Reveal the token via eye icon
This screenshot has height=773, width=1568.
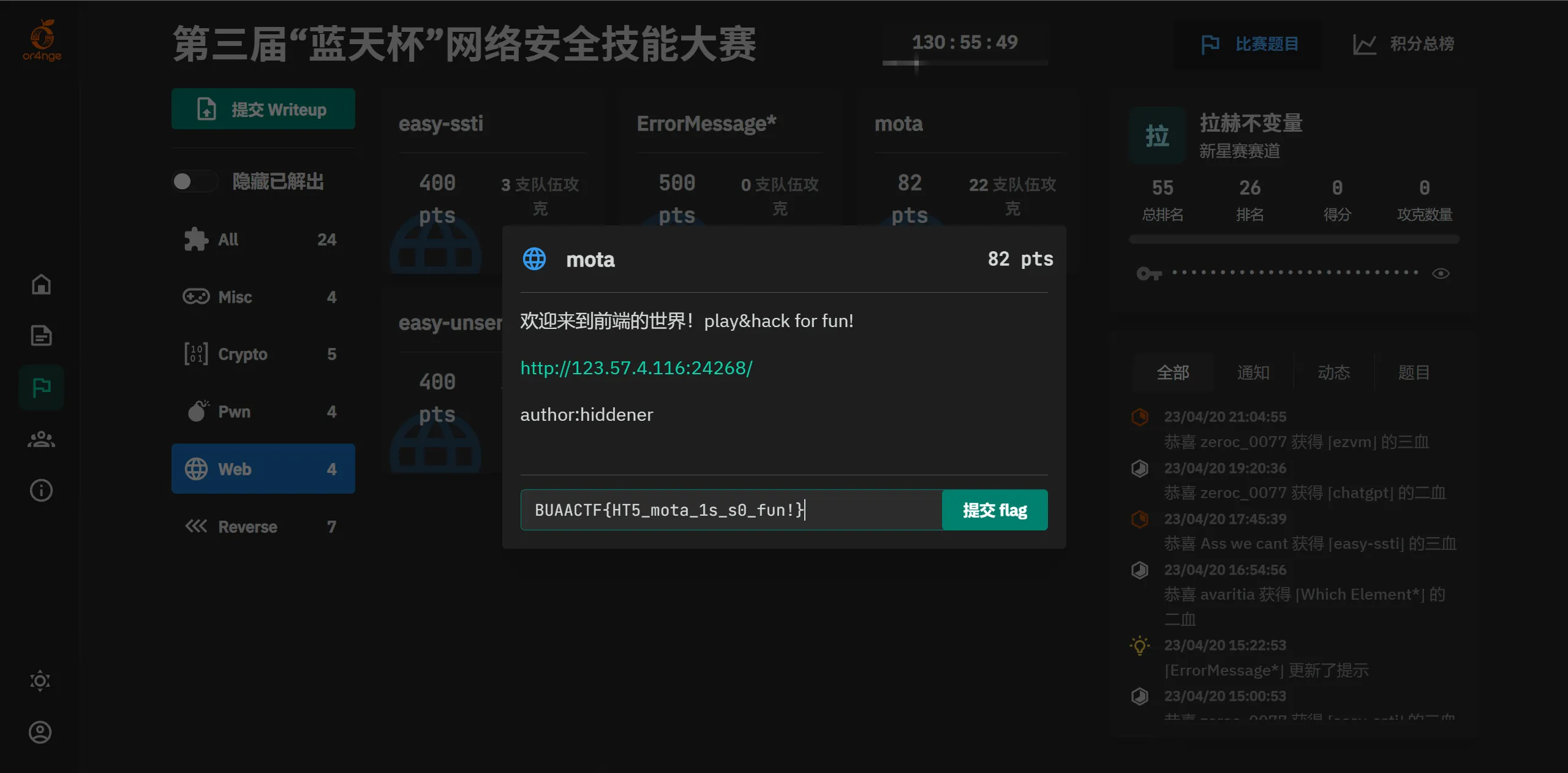coord(1441,273)
